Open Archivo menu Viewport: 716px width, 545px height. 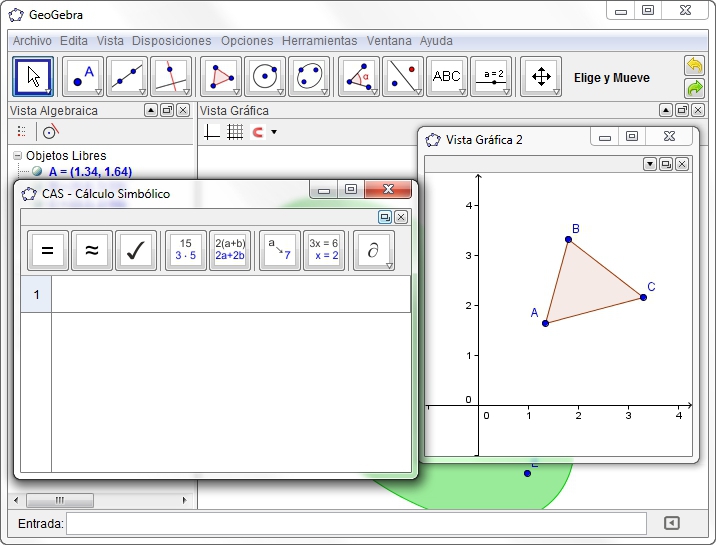[x=32, y=41]
